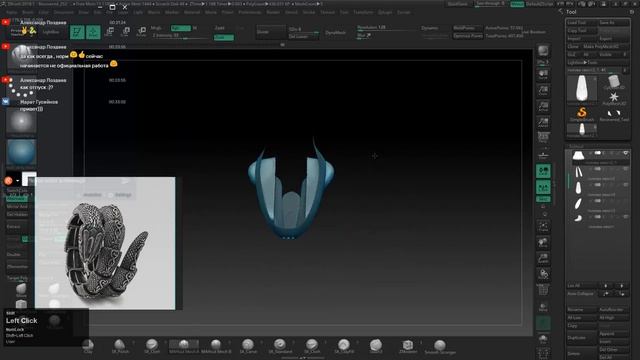Click the DynaMesh button
Image resolution: width=640 pixels, height=360 pixels.
click(x=336, y=32)
